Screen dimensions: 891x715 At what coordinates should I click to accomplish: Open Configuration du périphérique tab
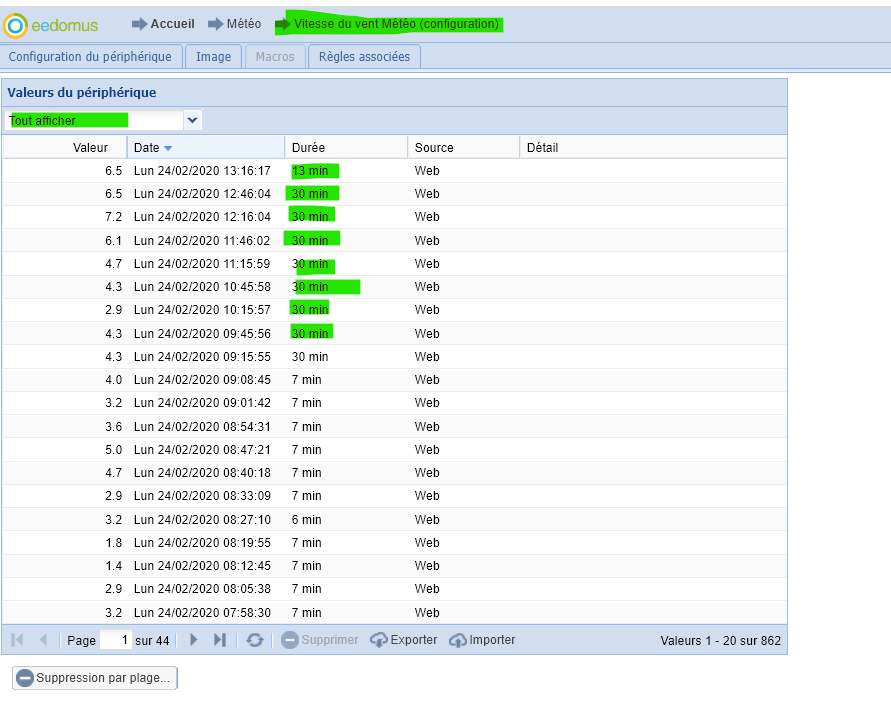[x=90, y=57]
